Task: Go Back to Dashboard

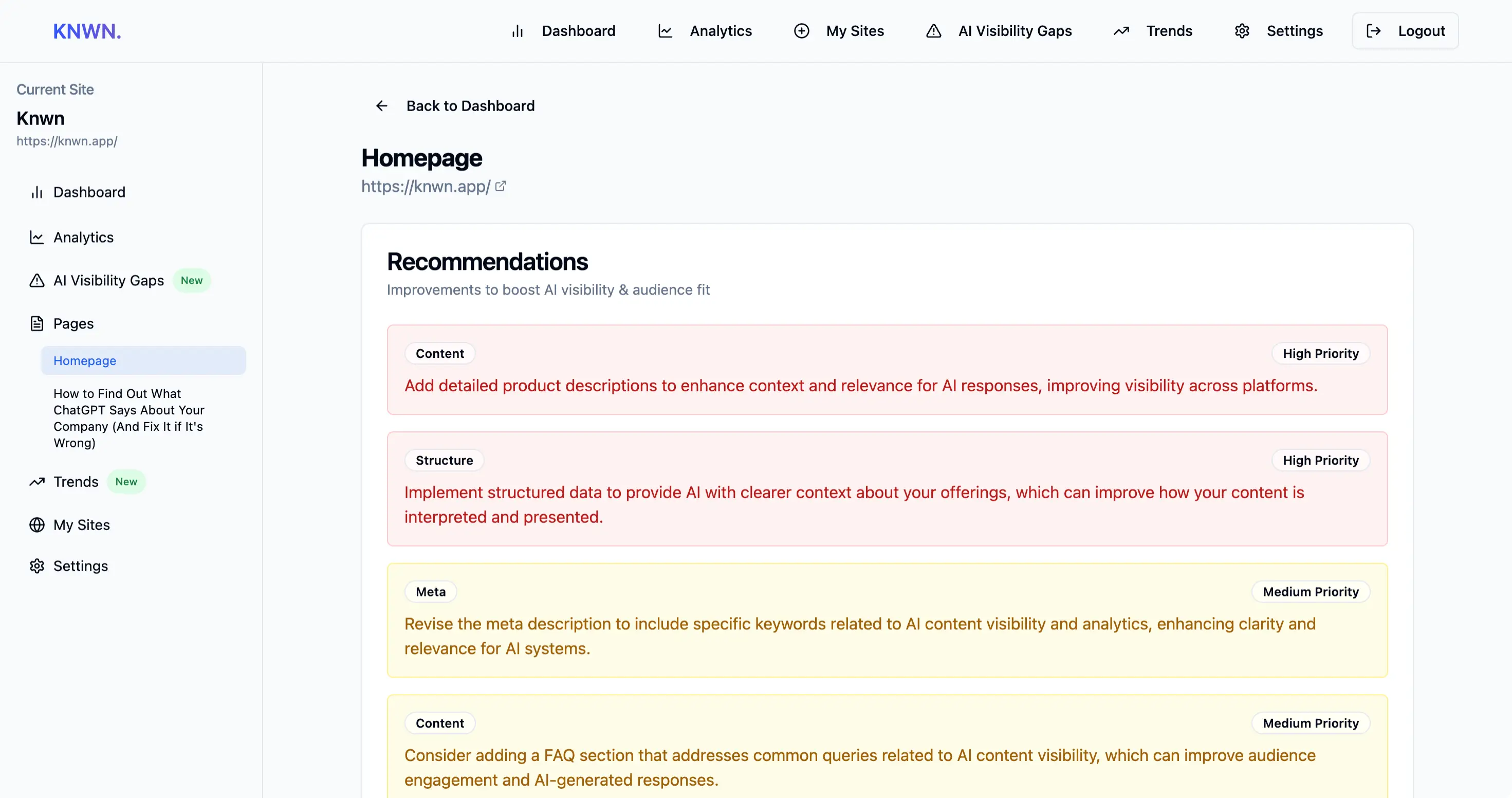Action: (x=470, y=106)
